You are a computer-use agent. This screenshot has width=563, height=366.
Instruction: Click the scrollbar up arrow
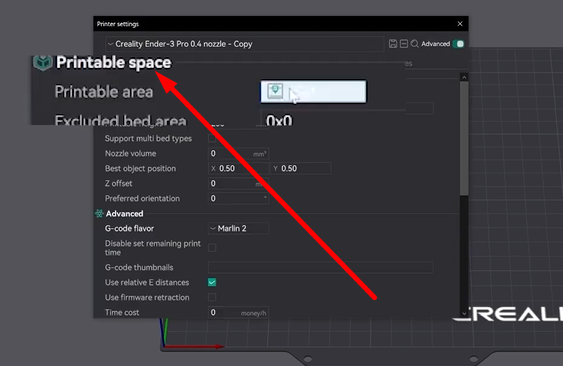click(x=464, y=77)
